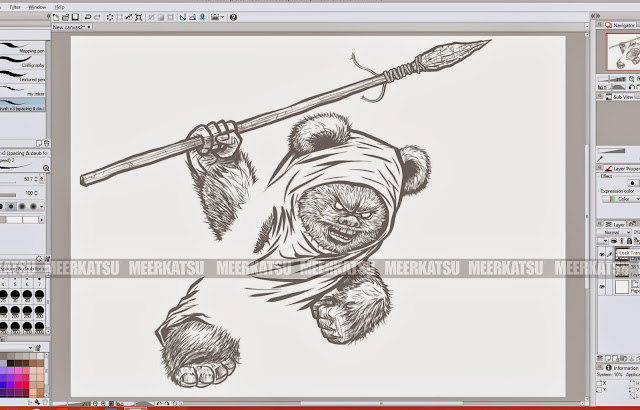
Task: Click the Invert selection toolbar icon
Action: coord(171,17)
